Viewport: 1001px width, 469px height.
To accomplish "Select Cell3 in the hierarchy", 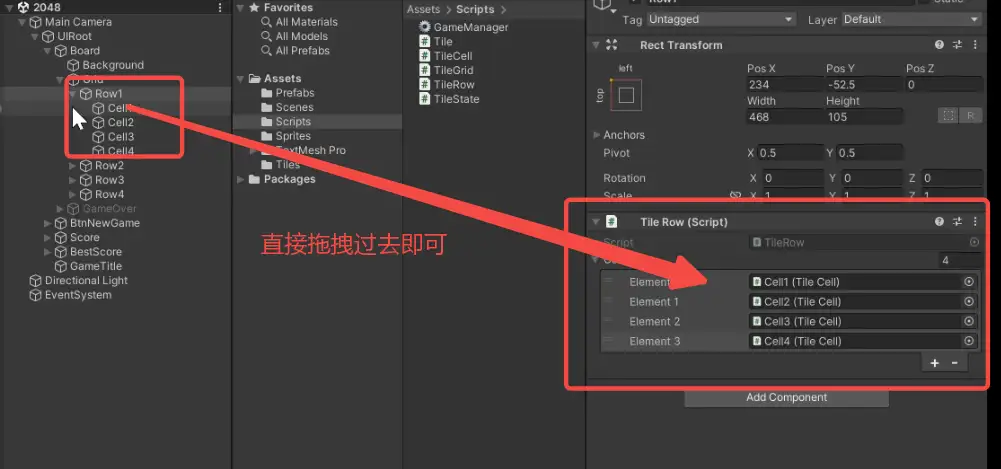I will coord(121,137).
